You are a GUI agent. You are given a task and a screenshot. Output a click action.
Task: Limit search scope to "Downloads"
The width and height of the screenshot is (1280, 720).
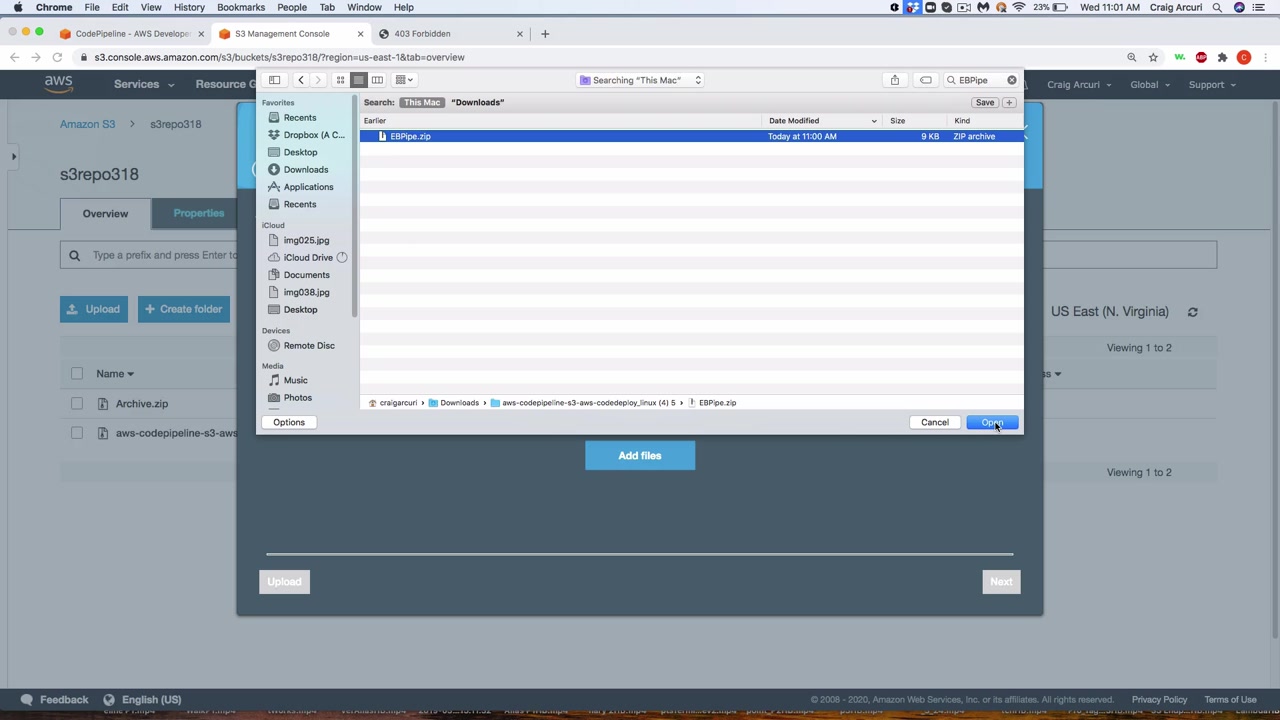[477, 102]
